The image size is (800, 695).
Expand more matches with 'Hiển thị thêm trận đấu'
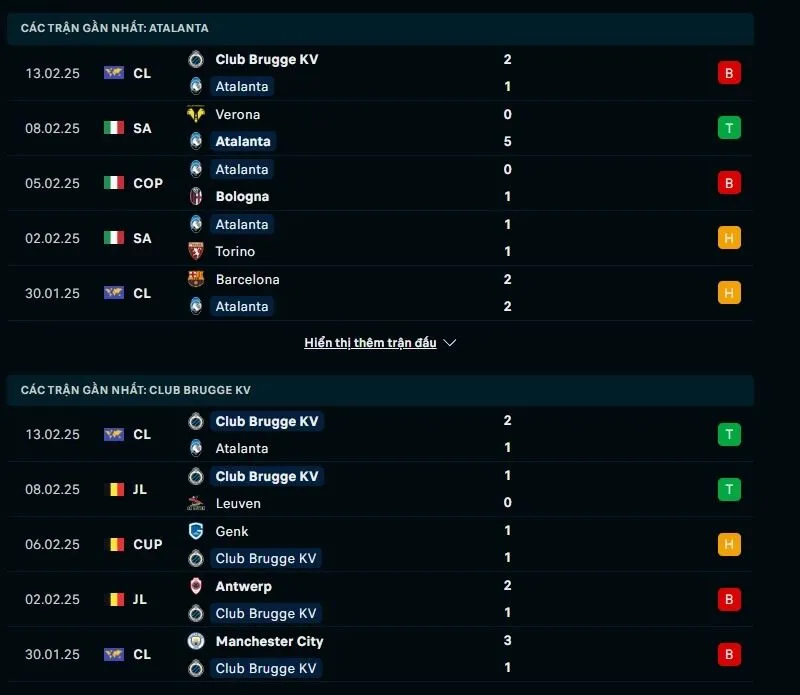click(370, 343)
